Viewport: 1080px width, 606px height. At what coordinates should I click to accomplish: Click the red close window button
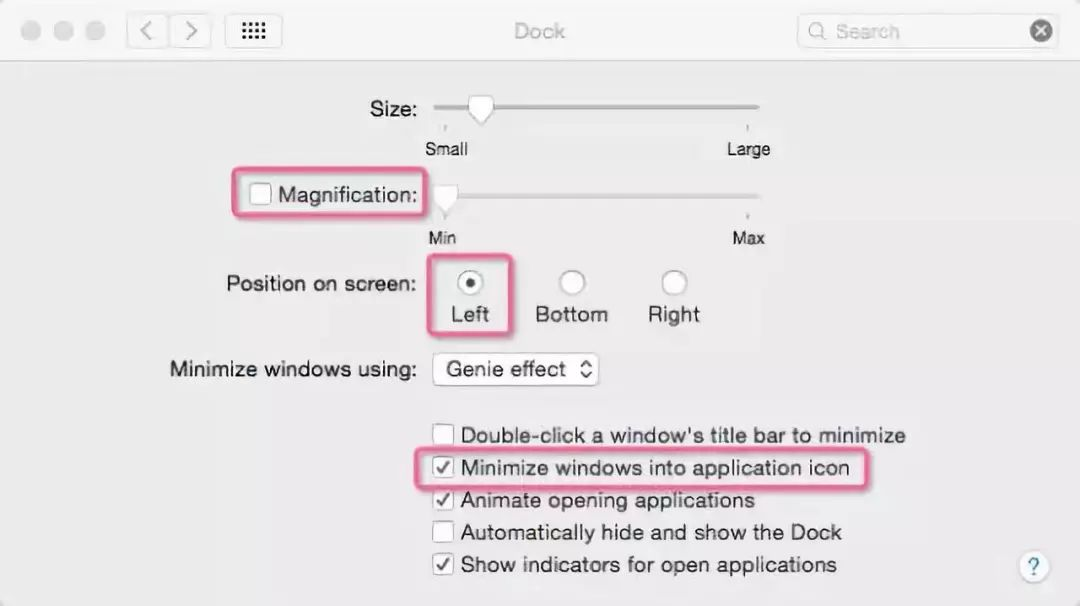(31, 31)
